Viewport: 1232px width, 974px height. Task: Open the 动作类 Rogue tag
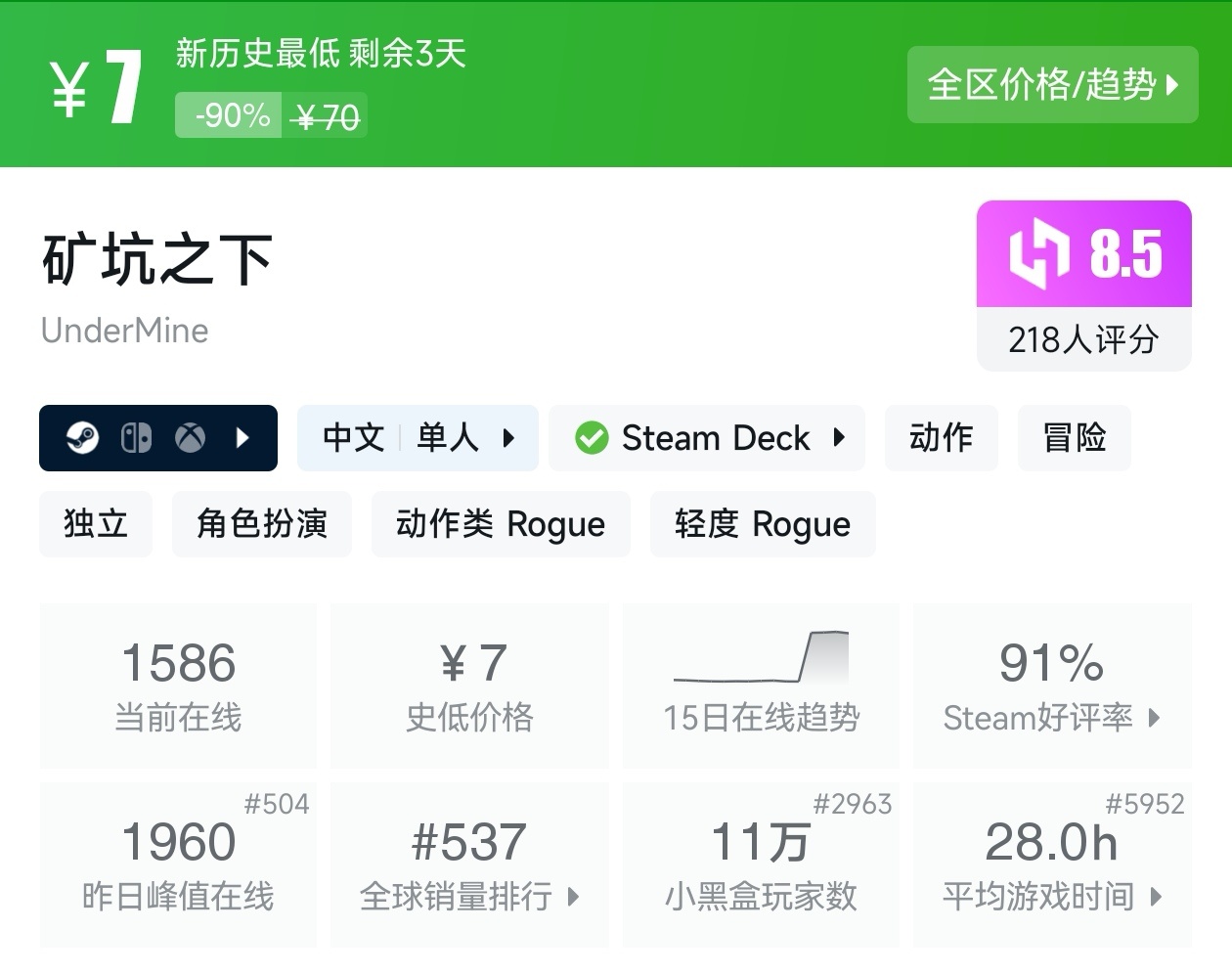[x=501, y=524]
